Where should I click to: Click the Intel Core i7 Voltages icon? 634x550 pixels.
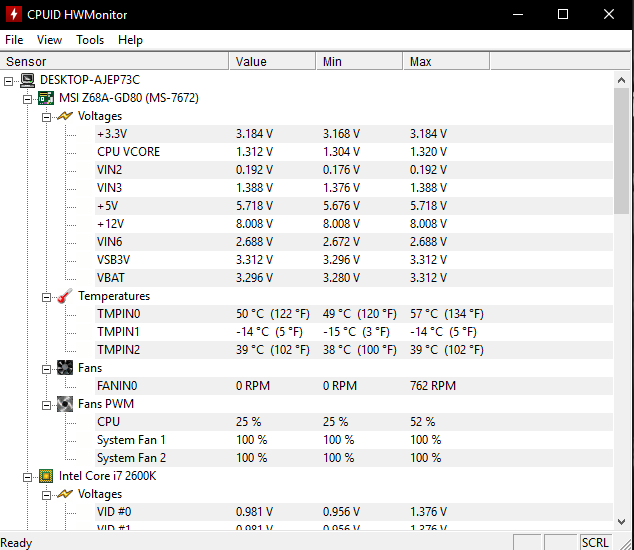(x=65, y=494)
